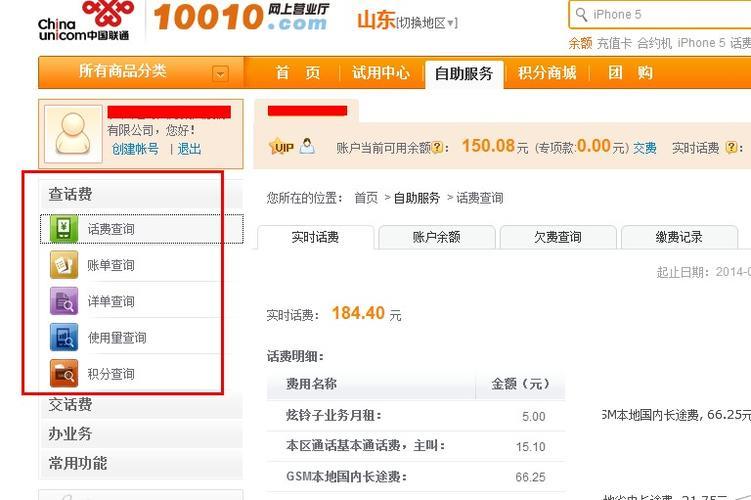Open the 使用量查询 sidebar entry text
The image size is (751, 500).
click(x=117, y=338)
